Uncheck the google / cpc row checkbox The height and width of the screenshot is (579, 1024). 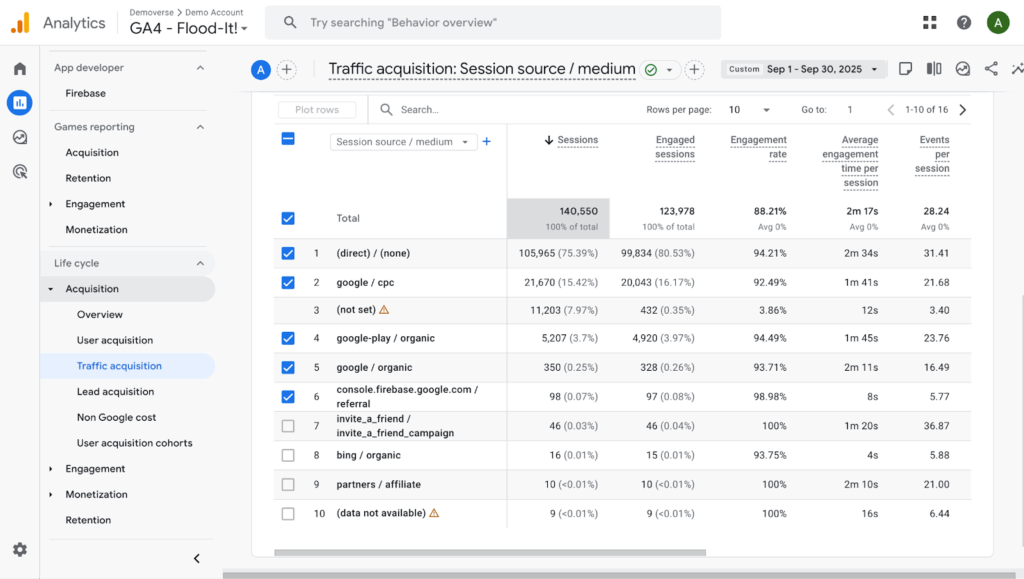click(288, 282)
